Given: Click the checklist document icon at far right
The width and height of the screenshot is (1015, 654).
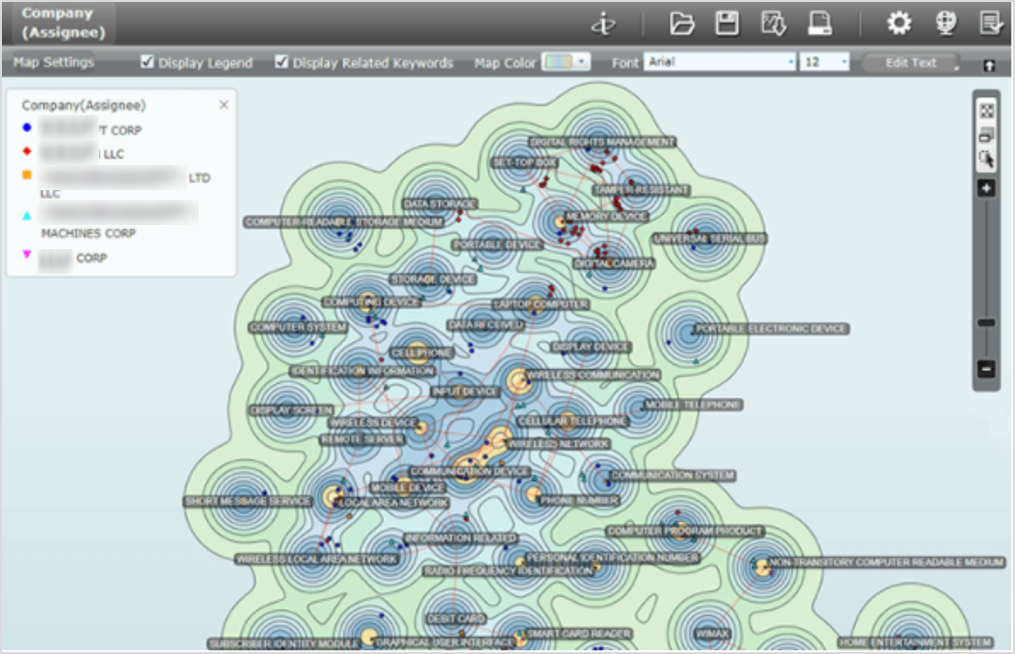Looking at the screenshot, I should [990, 23].
